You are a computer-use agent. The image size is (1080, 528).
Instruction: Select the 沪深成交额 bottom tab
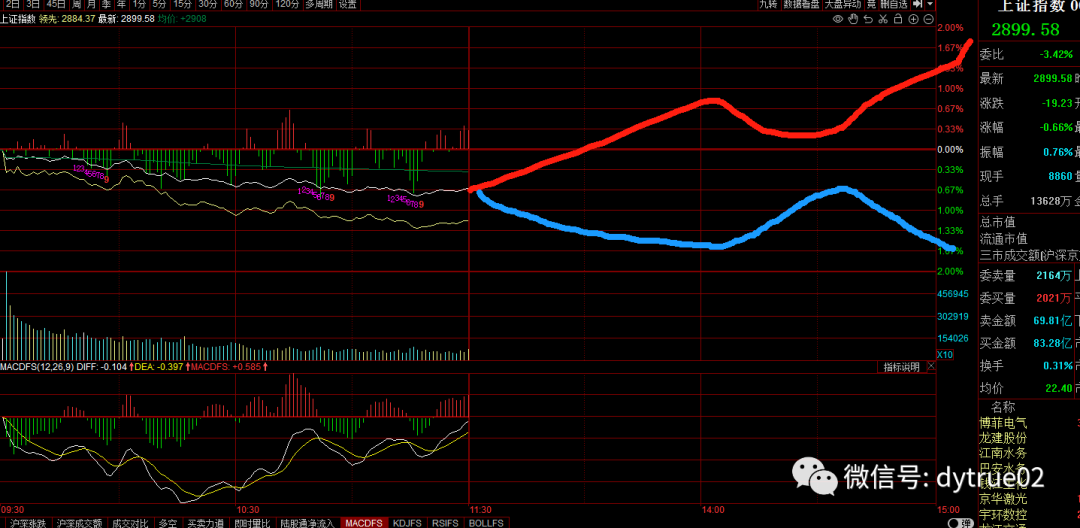[80, 523]
